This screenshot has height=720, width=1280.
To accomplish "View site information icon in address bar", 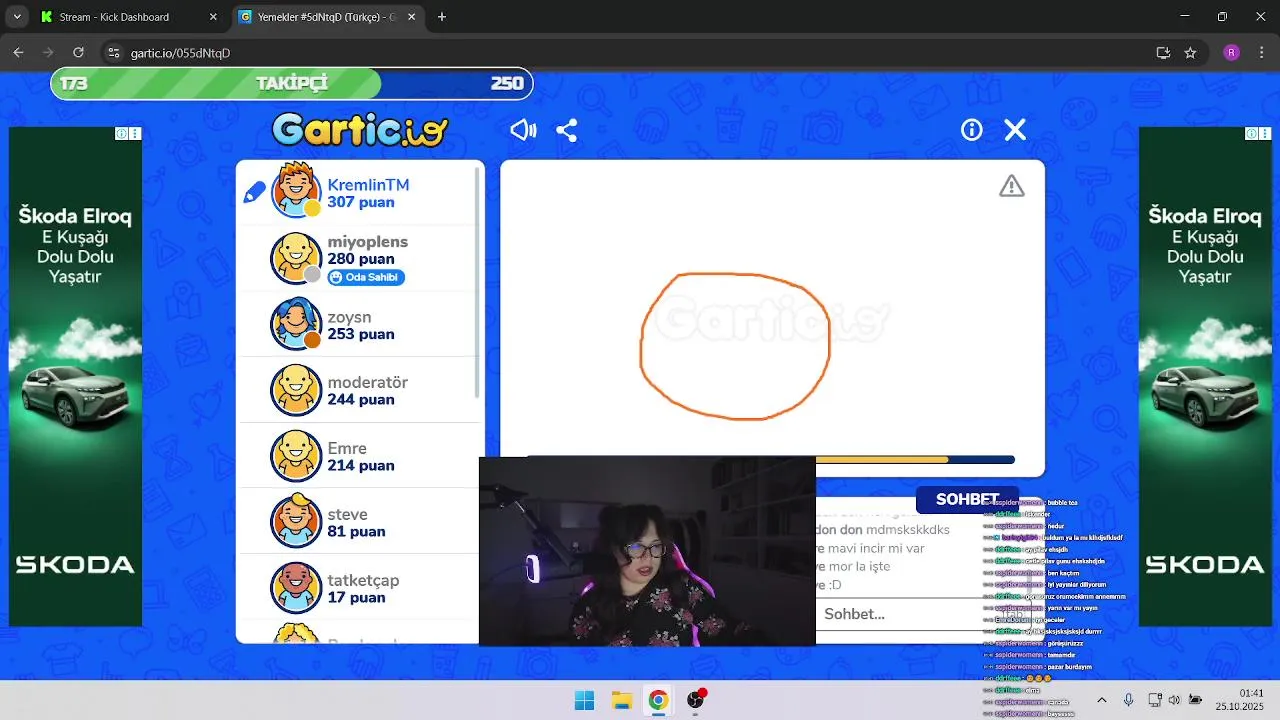I will pyautogui.click(x=114, y=52).
